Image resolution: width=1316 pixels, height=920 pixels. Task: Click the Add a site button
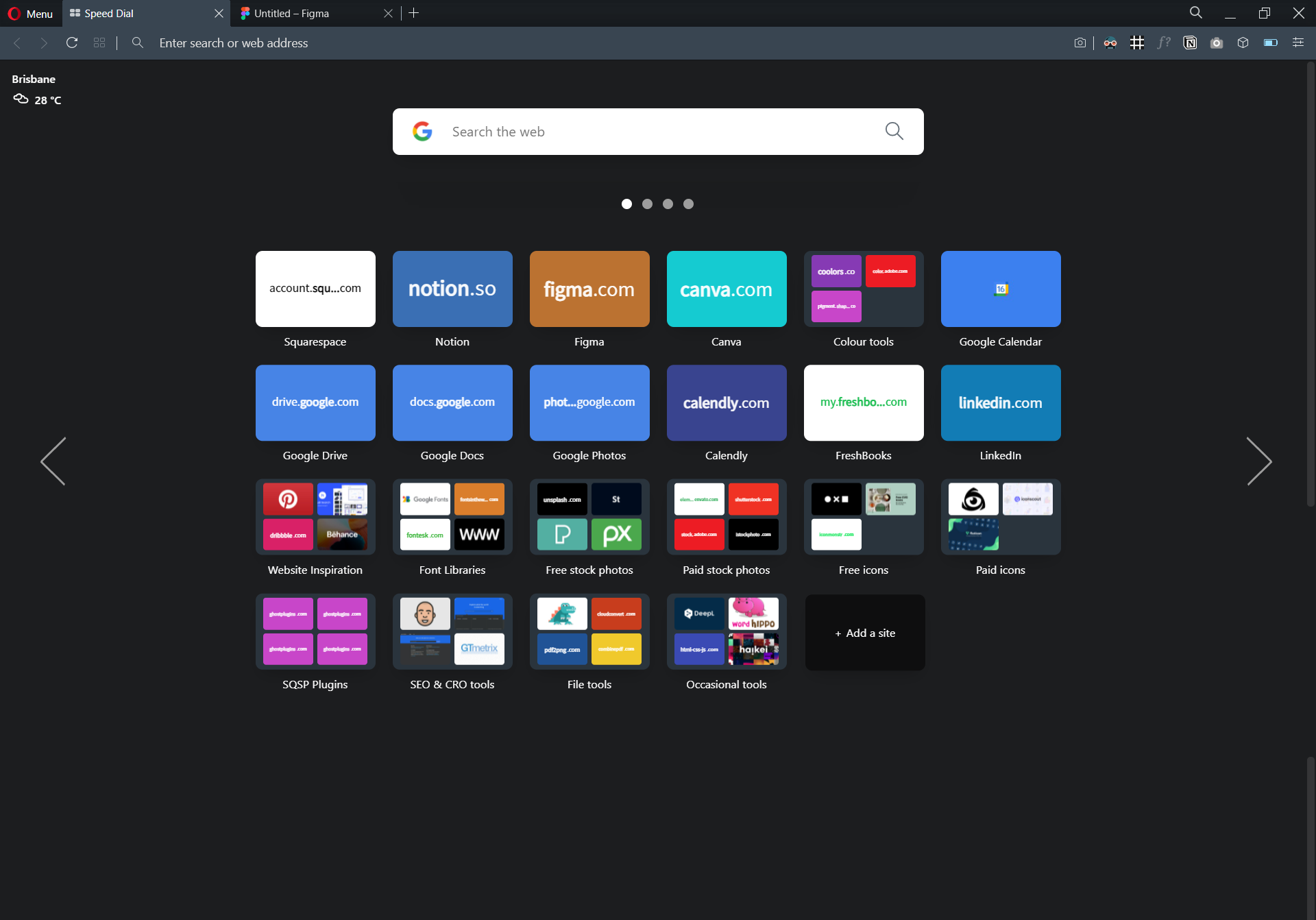pyautogui.click(x=865, y=633)
